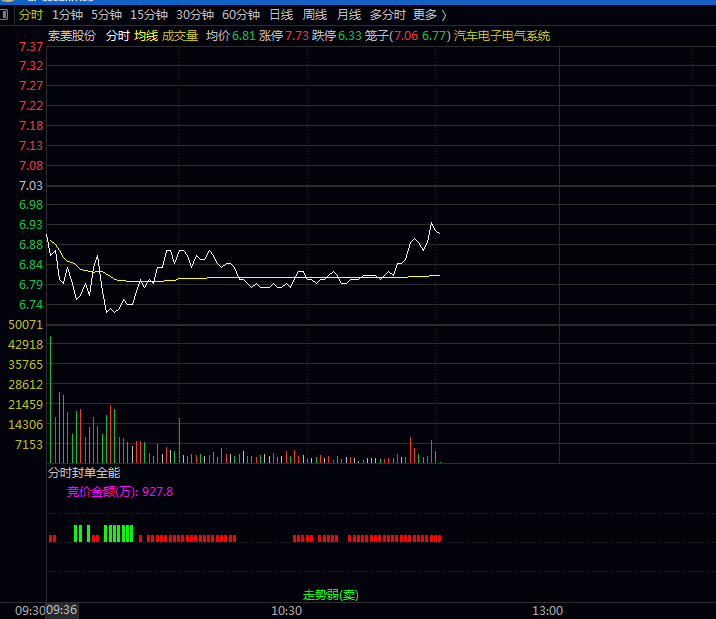The width and height of the screenshot is (716, 619).
Task: Click the 均线 legend label
Action: pos(146,36)
